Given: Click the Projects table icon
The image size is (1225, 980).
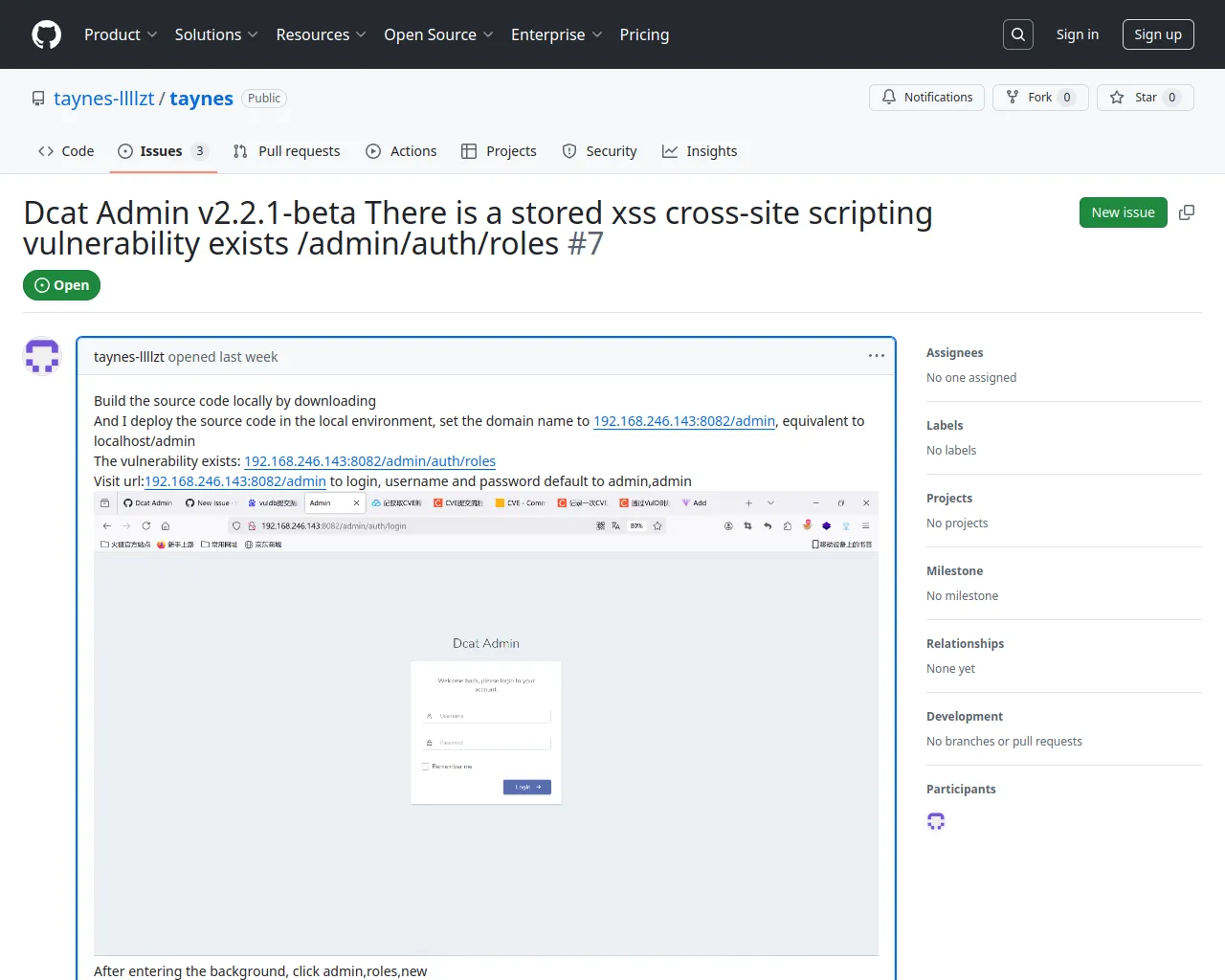Looking at the screenshot, I should pyautogui.click(x=469, y=151).
